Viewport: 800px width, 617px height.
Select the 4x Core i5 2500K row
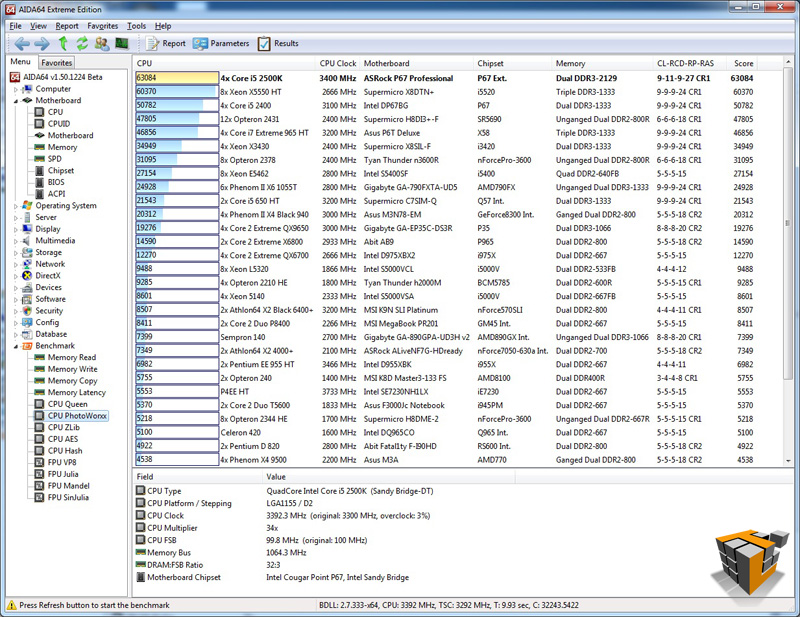point(444,78)
